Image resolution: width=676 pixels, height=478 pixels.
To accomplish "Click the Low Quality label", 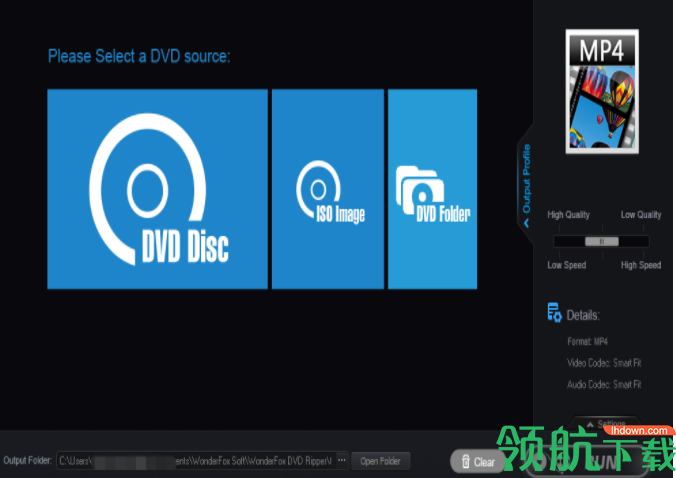I will click(641, 215).
